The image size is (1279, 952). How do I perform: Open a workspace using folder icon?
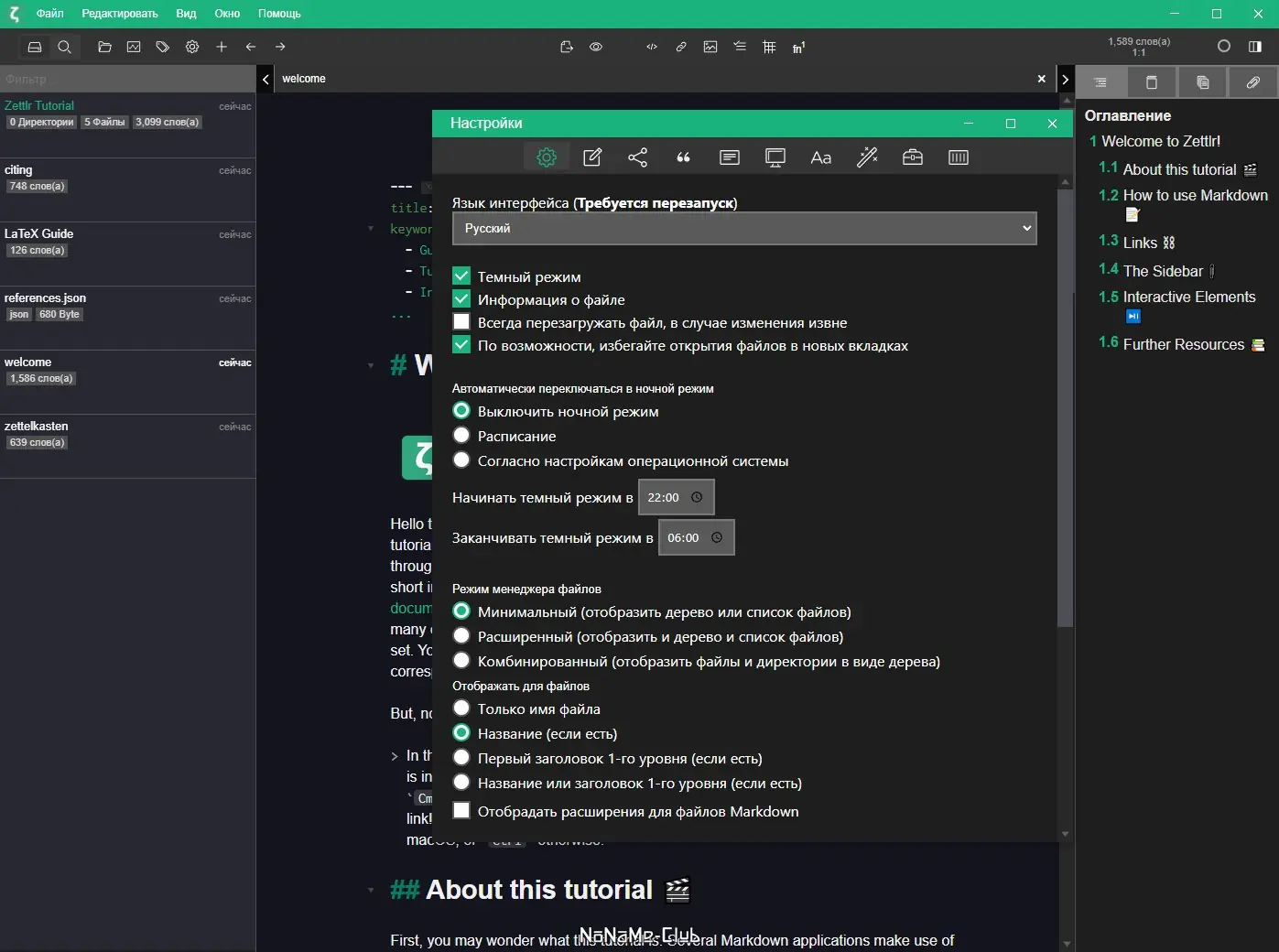(x=104, y=47)
